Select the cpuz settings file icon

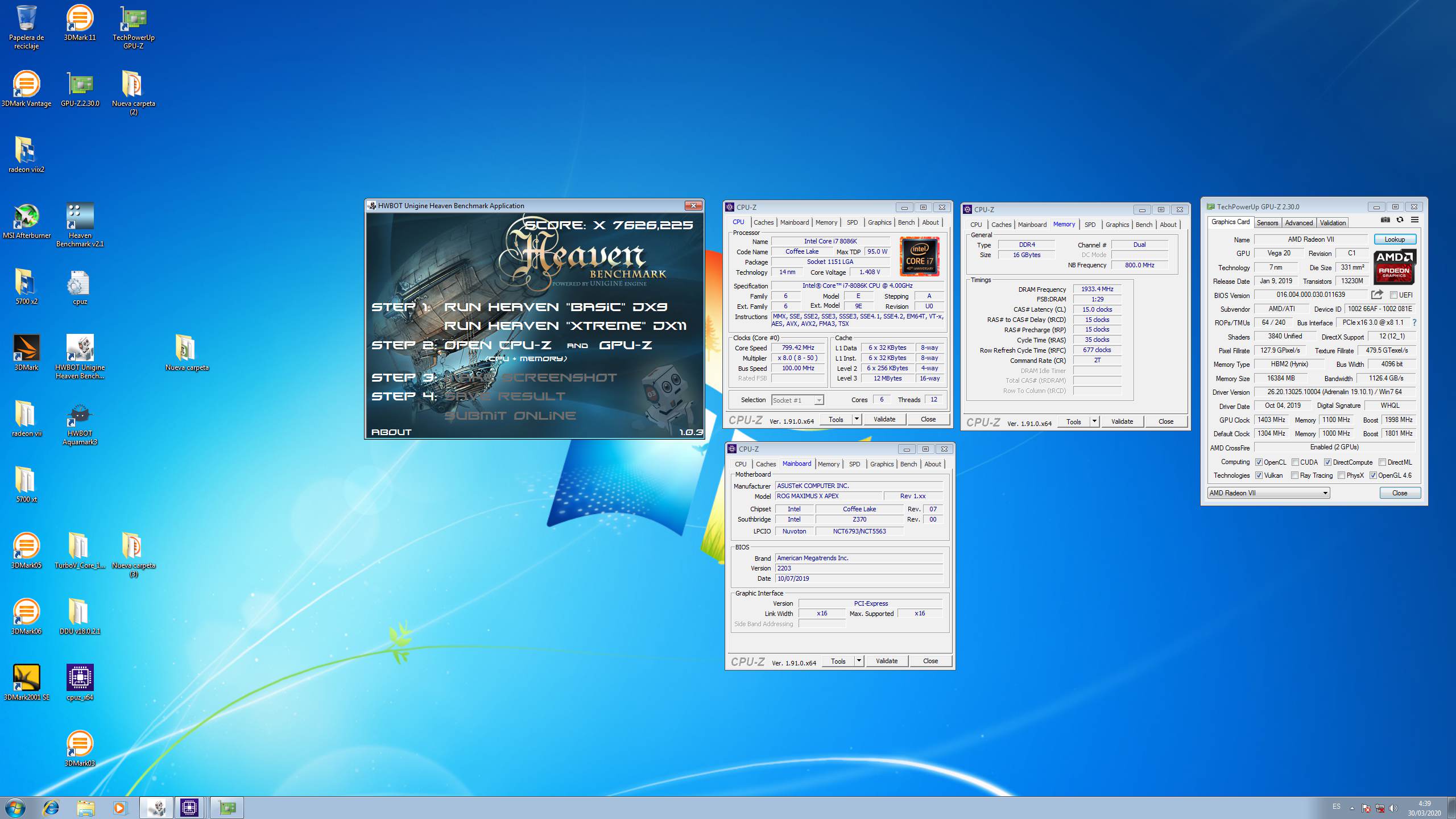80,287
